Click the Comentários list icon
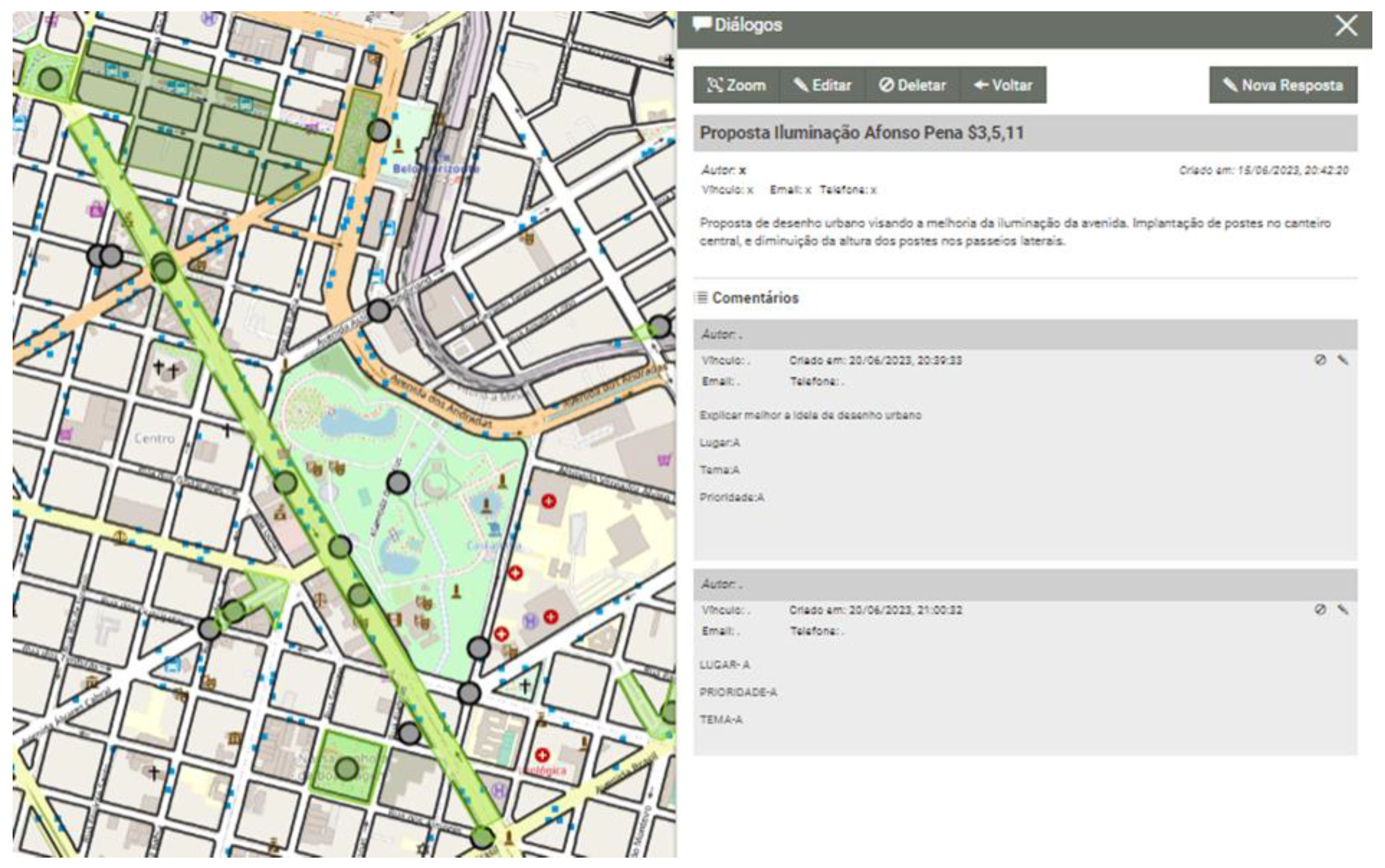Screen dimensions: 1385x868 pos(702,297)
